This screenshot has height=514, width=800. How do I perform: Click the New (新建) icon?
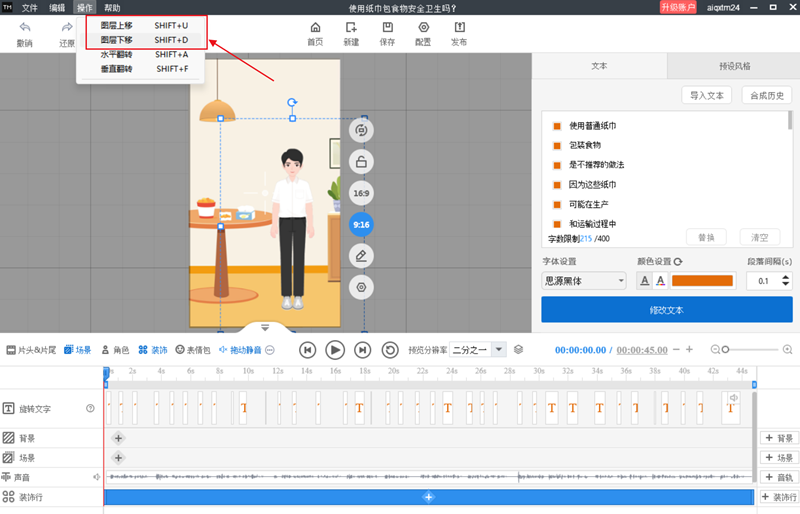[x=351, y=27]
